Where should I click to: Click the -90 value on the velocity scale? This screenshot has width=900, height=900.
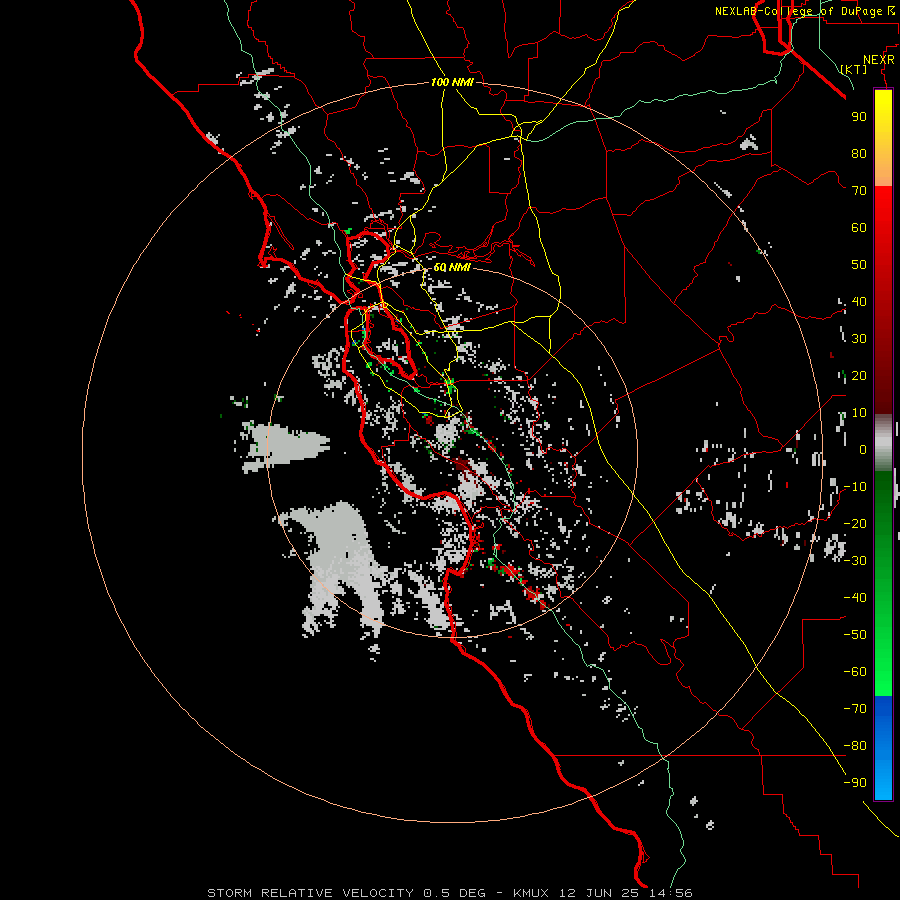click(855, 783)
